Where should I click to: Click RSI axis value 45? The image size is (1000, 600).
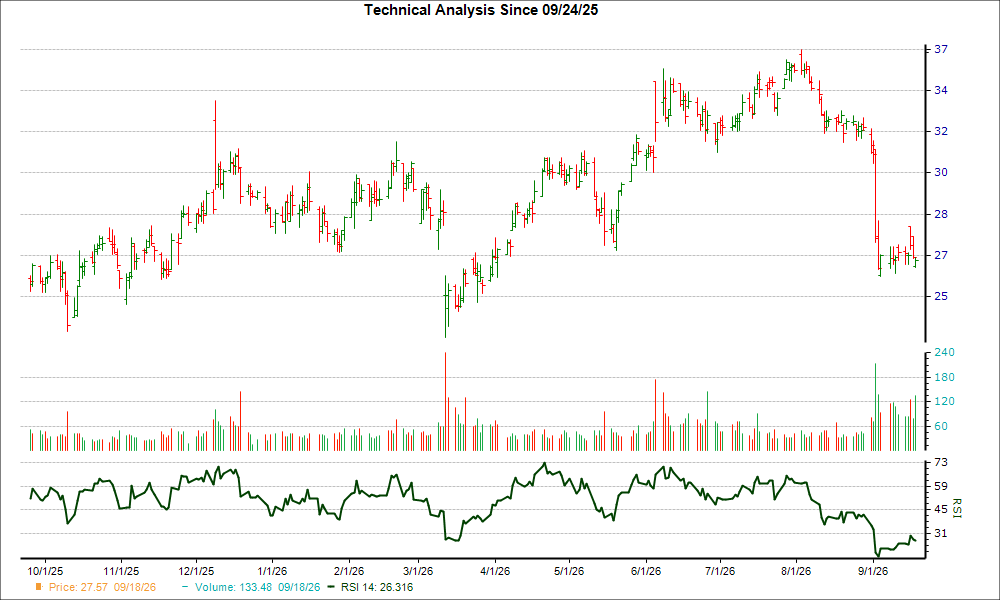pos(941,509)
